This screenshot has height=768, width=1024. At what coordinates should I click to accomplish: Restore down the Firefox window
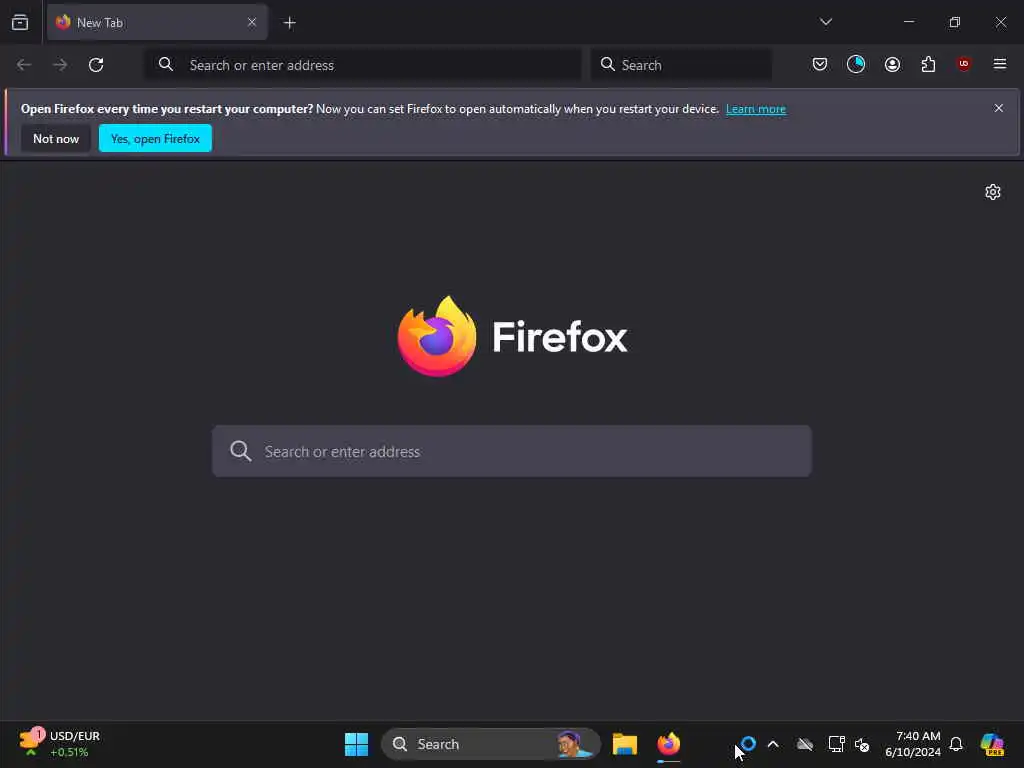[955, 22]
